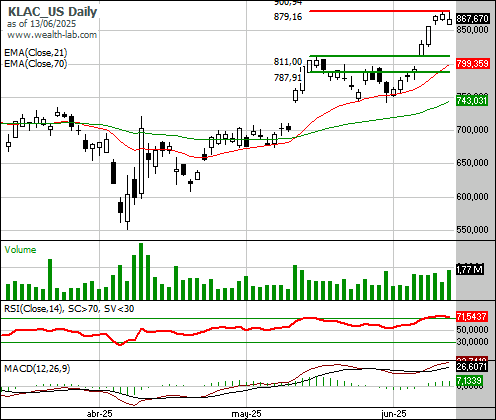Select the MACD(12,26,9) pane label

(x=37, y=369)
